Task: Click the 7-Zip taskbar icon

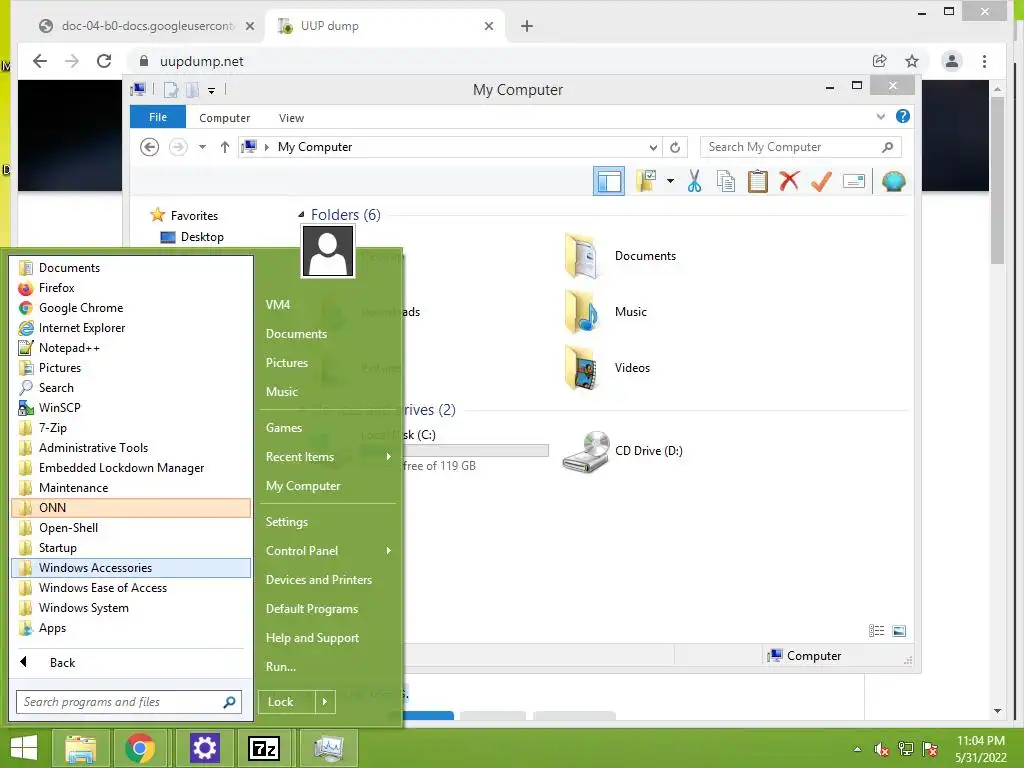Action: 264,748
